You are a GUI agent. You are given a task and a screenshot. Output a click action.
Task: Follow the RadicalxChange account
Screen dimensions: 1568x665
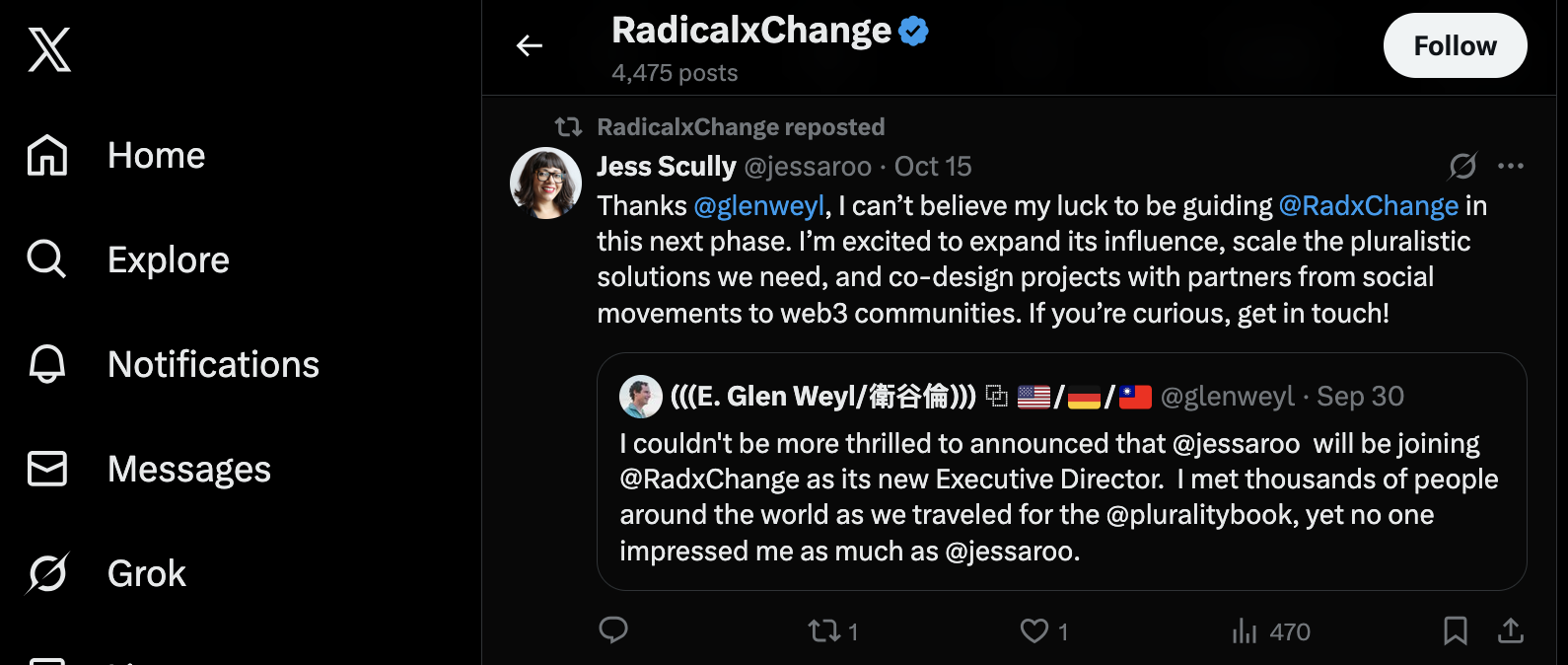tap(1455, 45)
